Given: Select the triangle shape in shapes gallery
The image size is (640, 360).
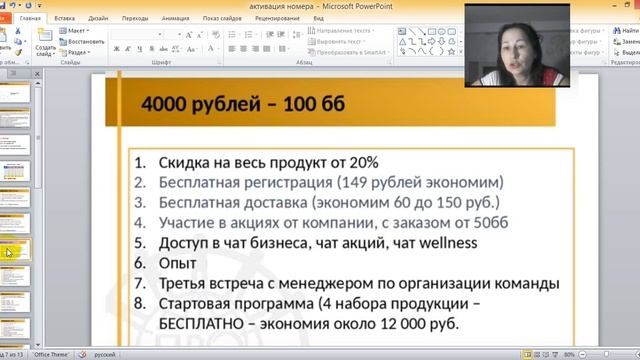Looking at the screenshot, I should pyautogui.click(x=402, y=42).
